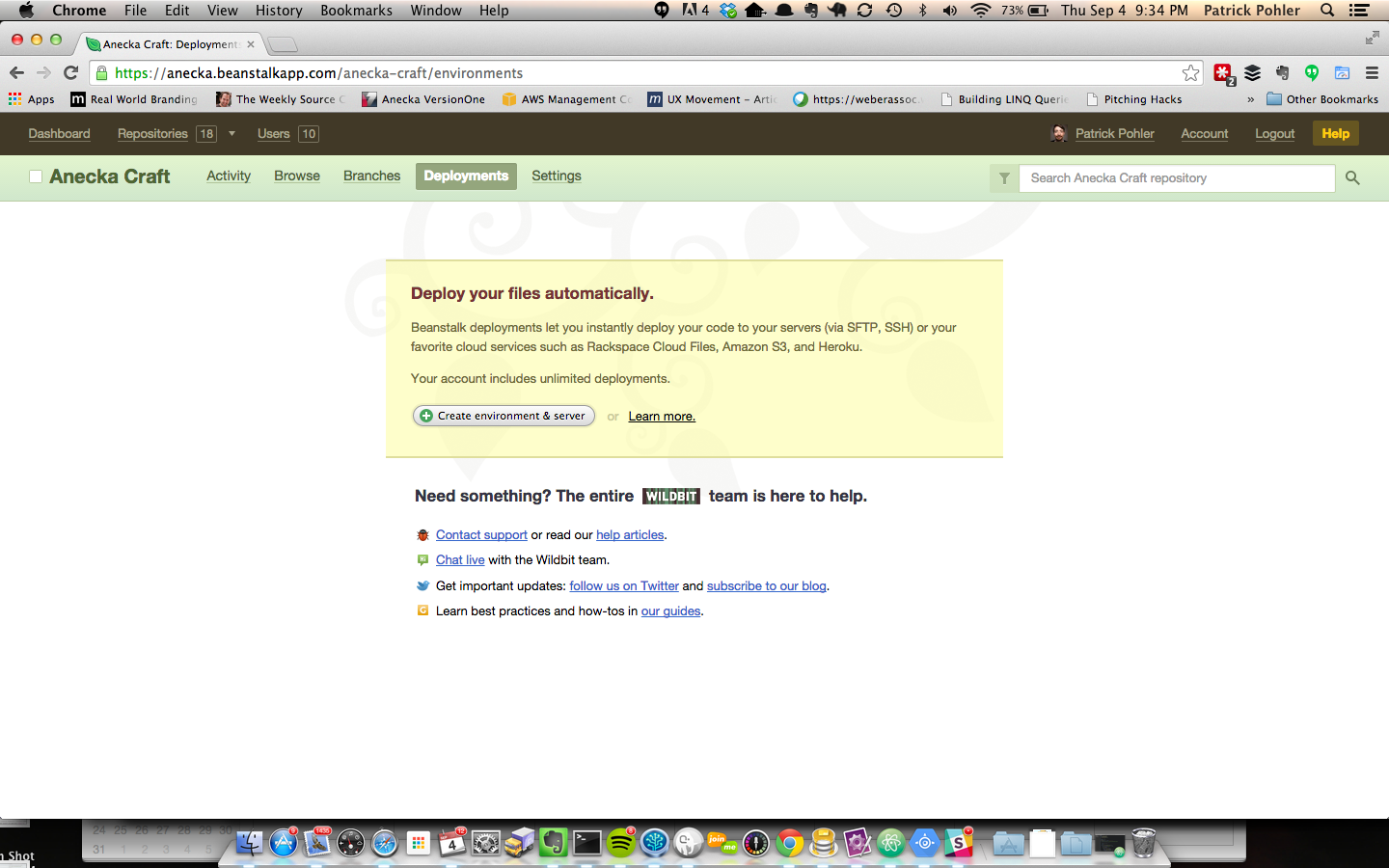Click follow us on Twitter link

pos(624,585)
